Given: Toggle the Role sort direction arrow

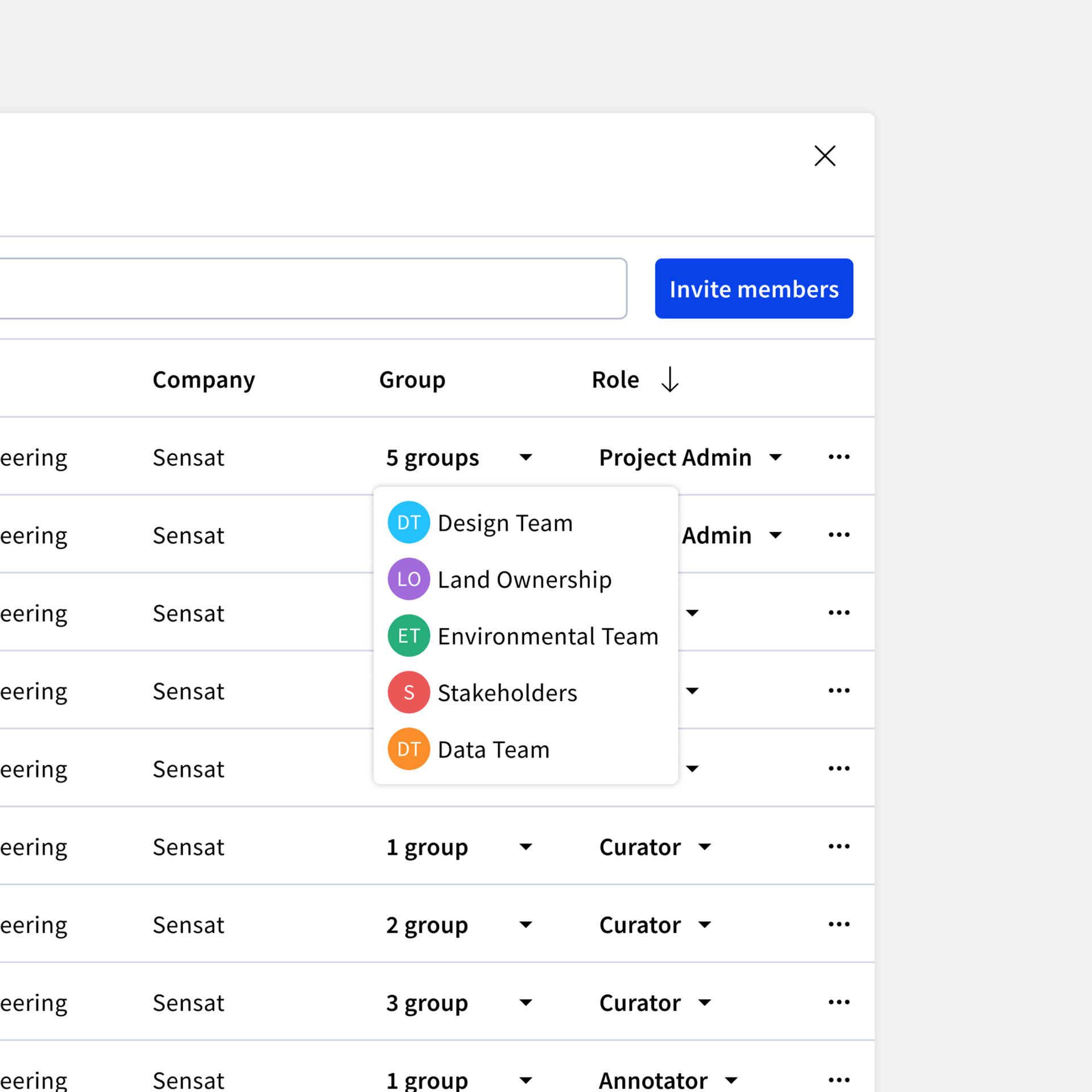Looking at the screenshot, I should coord(670,379).
